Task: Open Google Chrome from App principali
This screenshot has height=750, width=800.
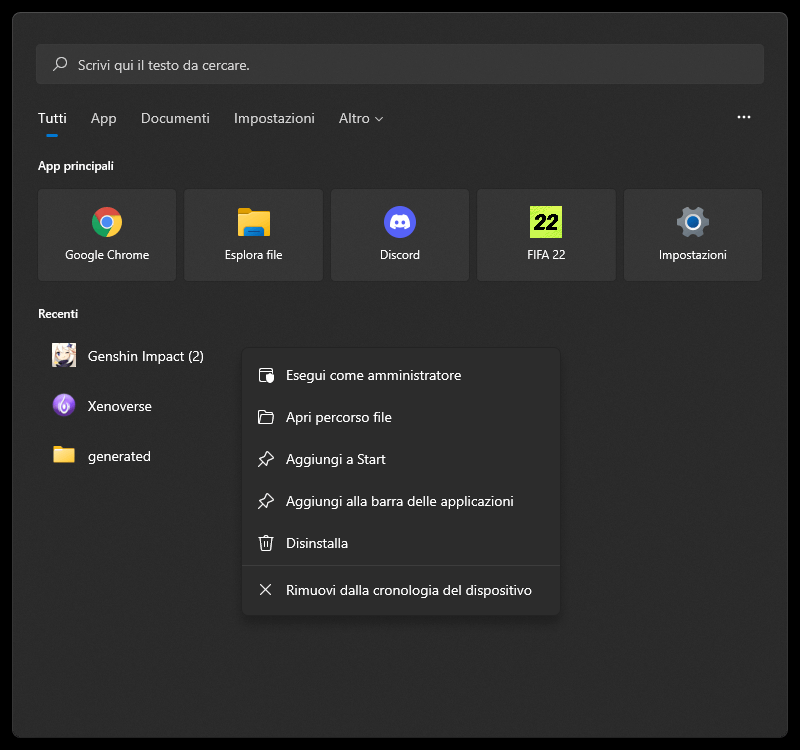Action: 107,235
